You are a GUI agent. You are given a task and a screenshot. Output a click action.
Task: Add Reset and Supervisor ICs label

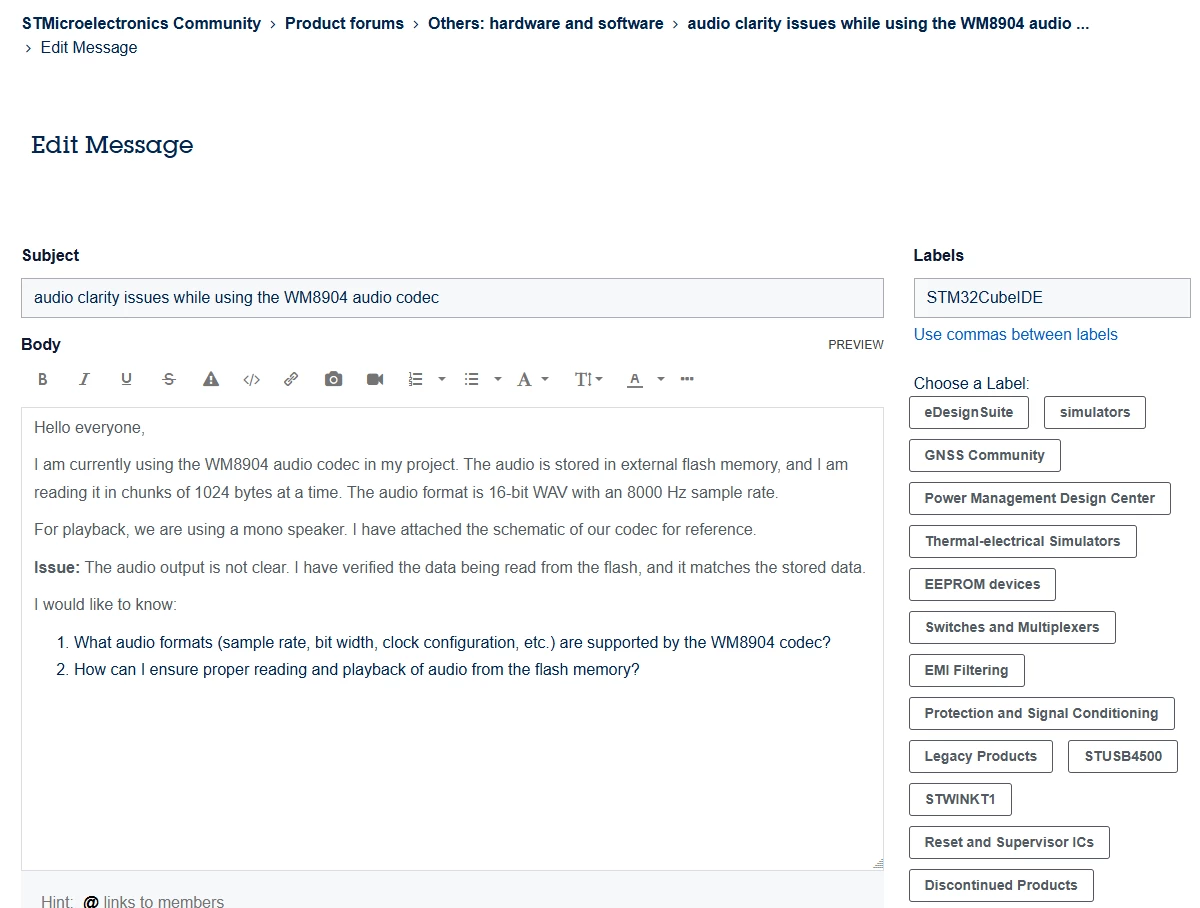pos(1009,842)
